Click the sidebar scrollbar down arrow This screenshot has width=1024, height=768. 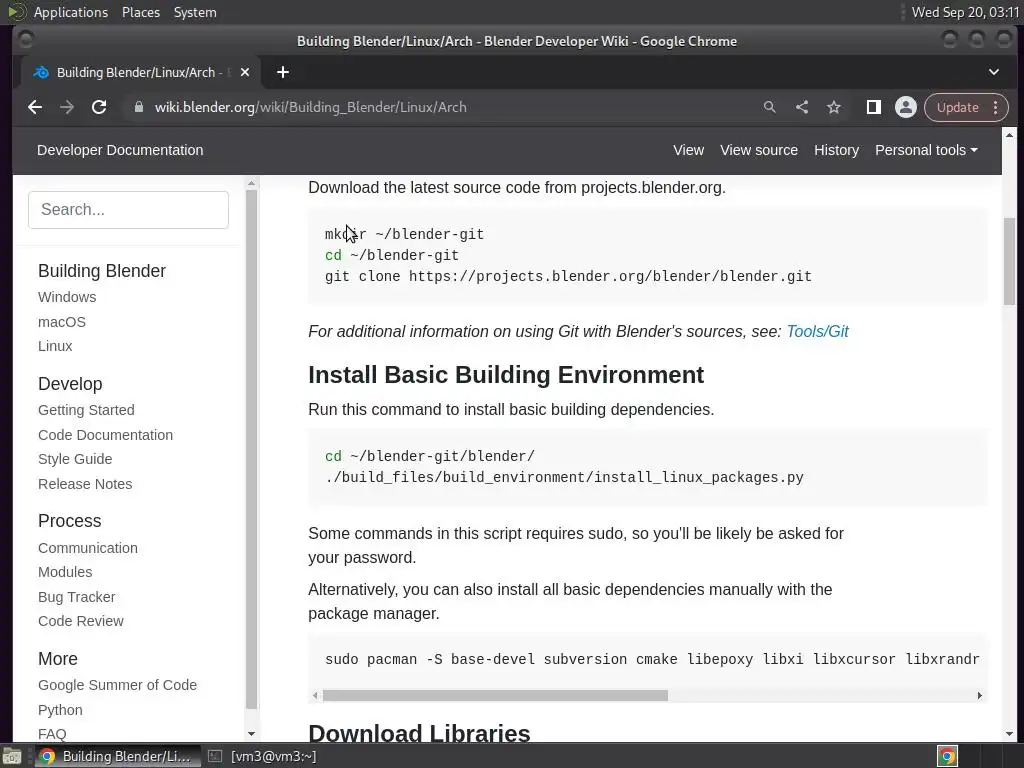[x=251, y=734]
